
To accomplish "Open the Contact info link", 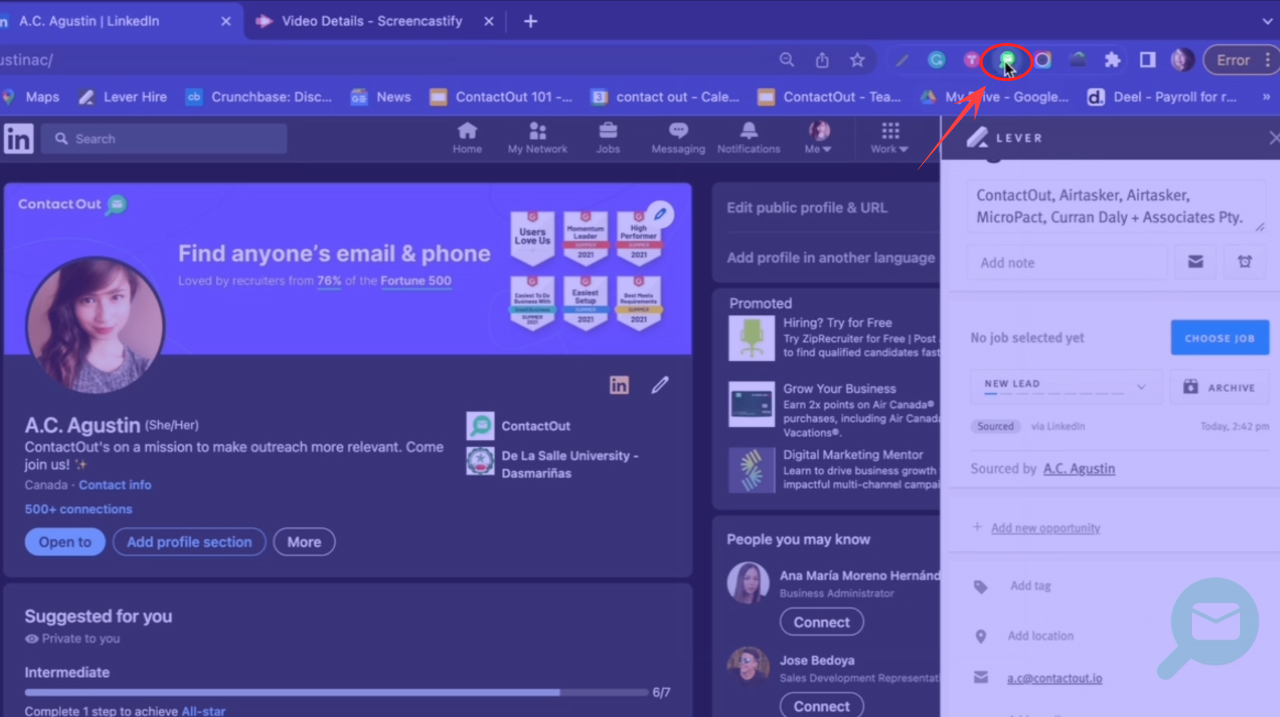I will point(115,485).
